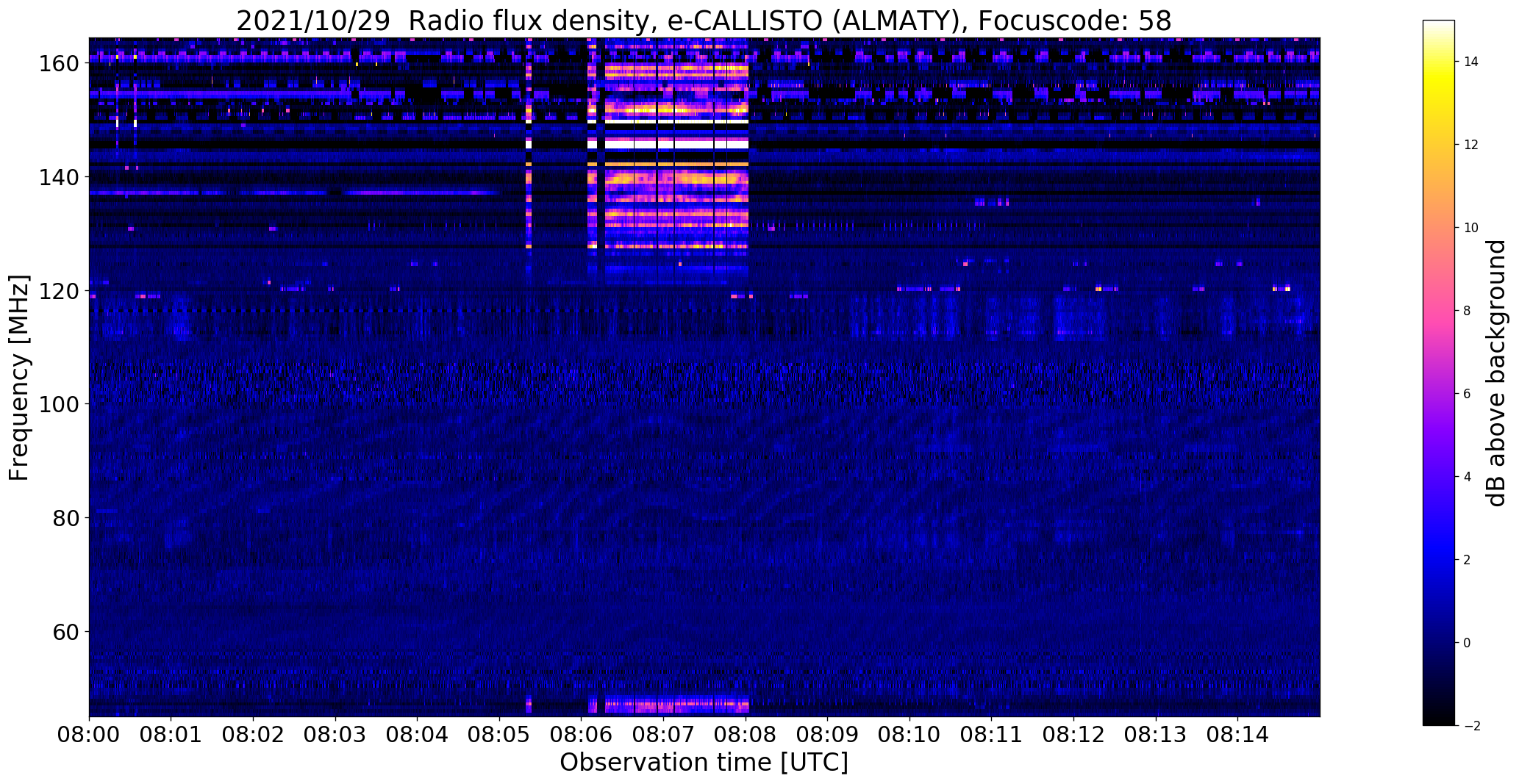
Task: Click the 08:05 time tick label
Action: click(x=499, y=736)
